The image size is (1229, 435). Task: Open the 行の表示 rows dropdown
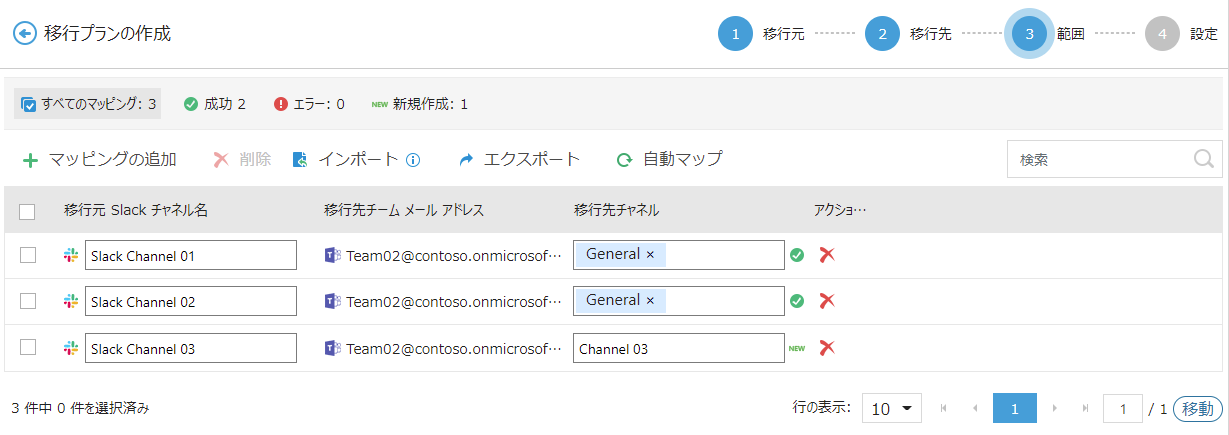click(892, 408)
